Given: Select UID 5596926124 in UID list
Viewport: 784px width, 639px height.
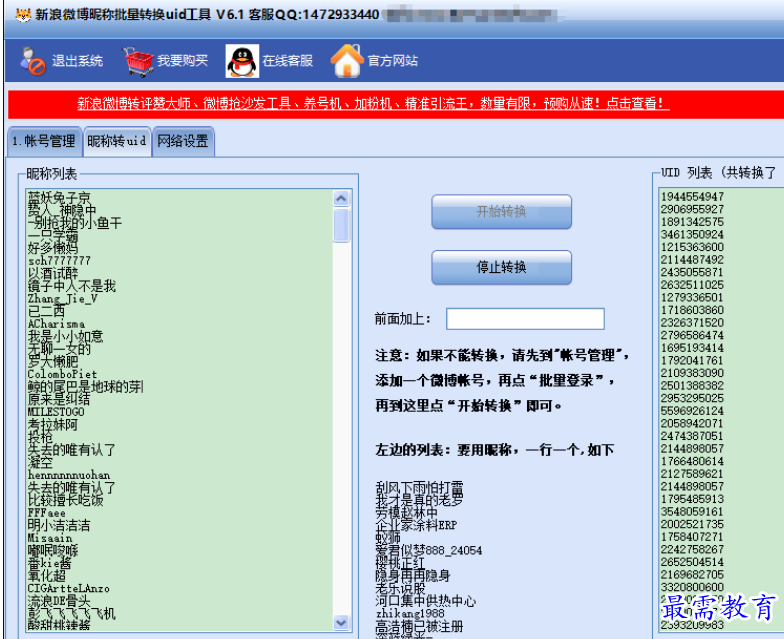Looking at the screenshot, I should pos(692,410).
